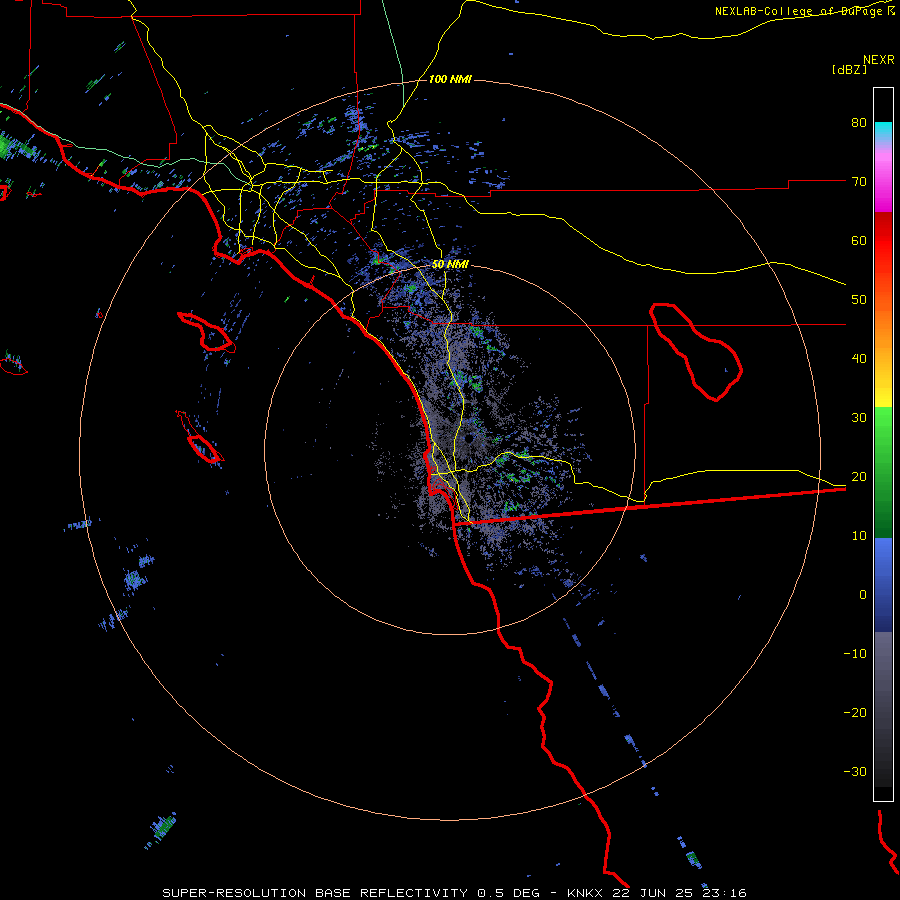Click the 30 value on the dBZ scale
Viewport: 900px width, 900px height.
coord(859,417)
